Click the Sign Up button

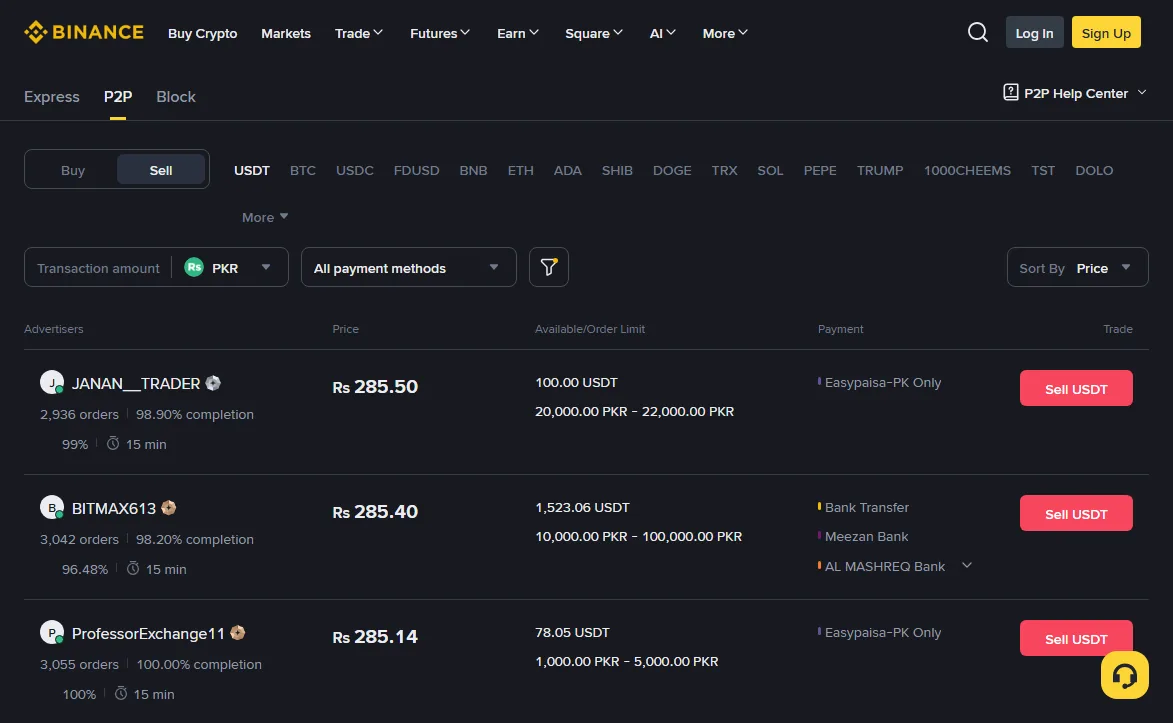coord(1106,32)
